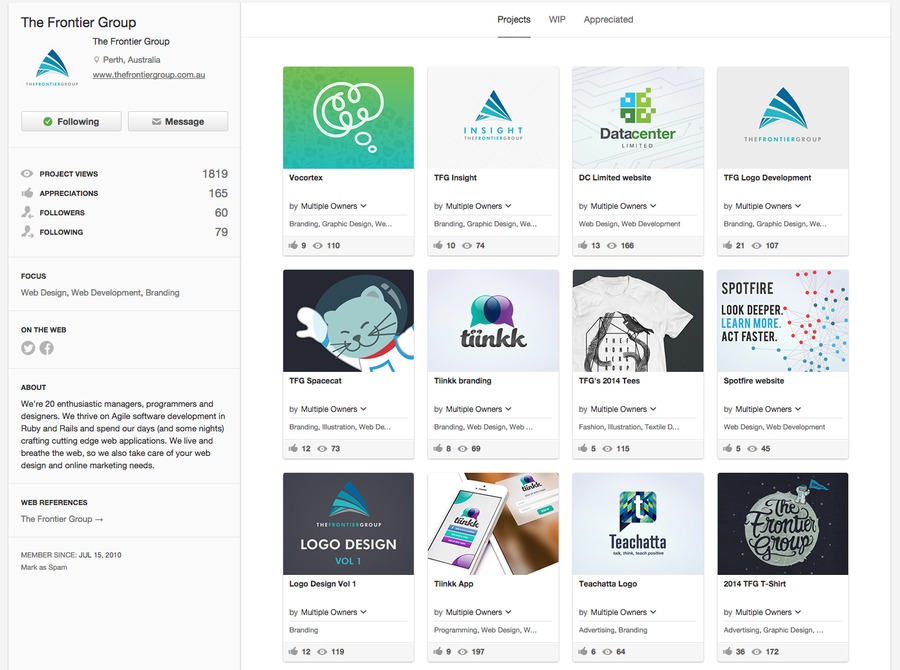Click the Appreciations thumbs-up icon in sidebar

coord(27,193)
